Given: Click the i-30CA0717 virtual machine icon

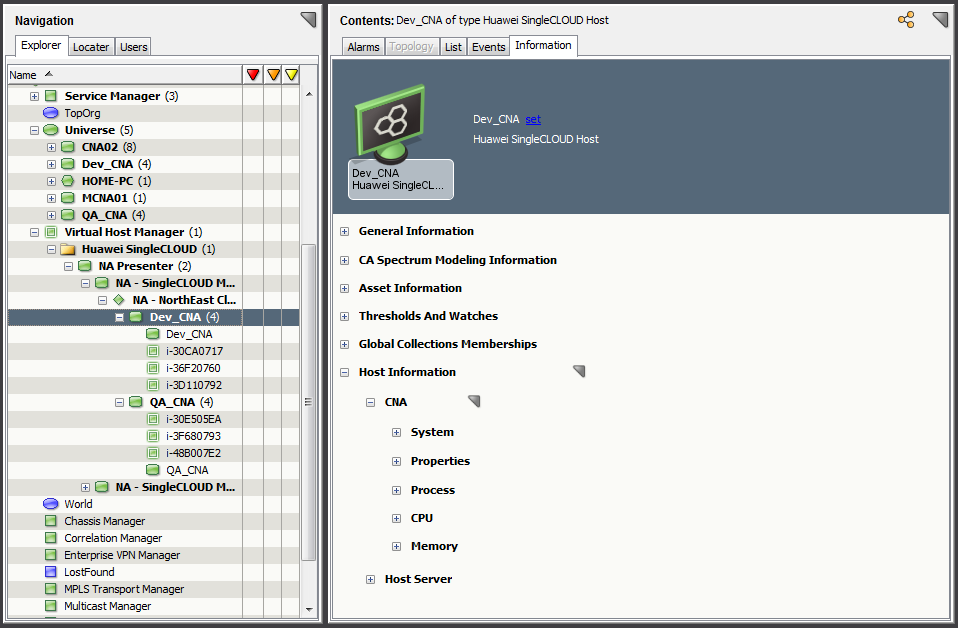Looking at the screenshot, I should [153, 351].
